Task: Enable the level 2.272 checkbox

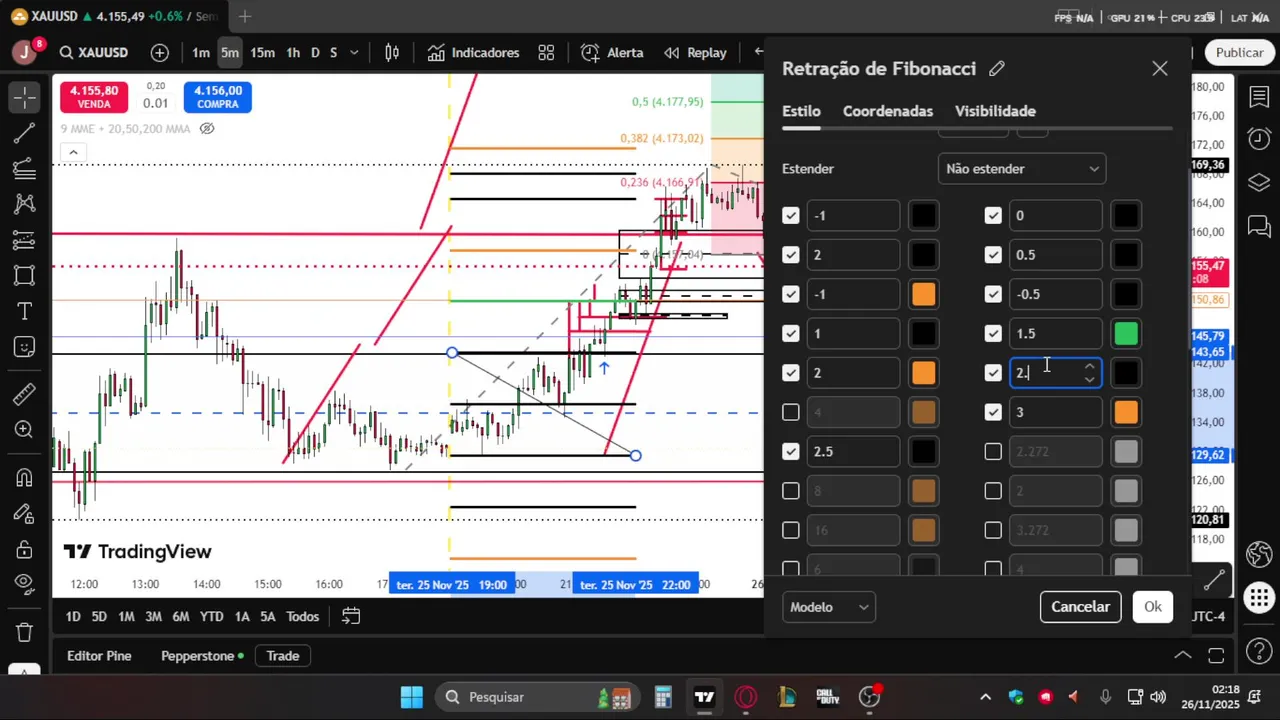Action: click(993, 451)
